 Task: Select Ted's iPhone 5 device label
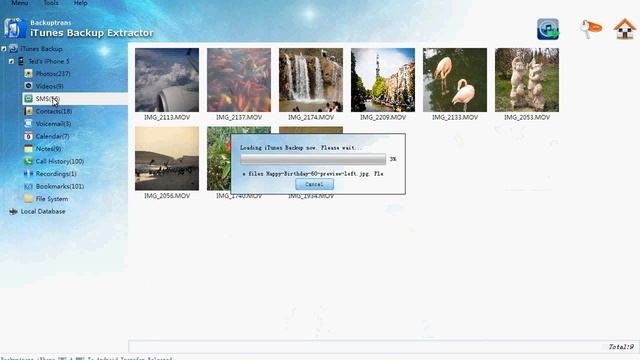[x=49, y=61]
